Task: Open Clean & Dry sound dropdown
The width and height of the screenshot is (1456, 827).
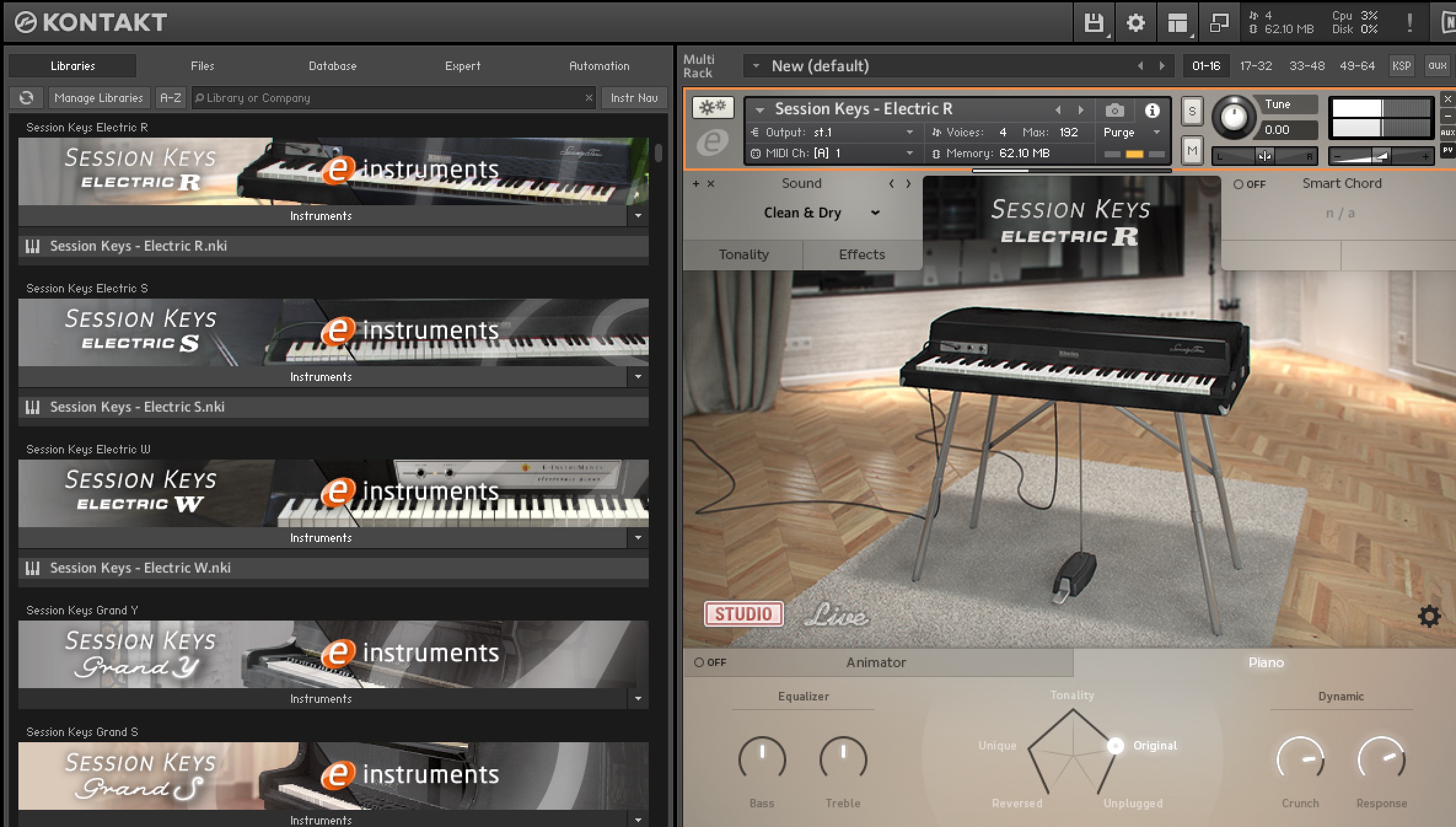Action: pos(821,213)
